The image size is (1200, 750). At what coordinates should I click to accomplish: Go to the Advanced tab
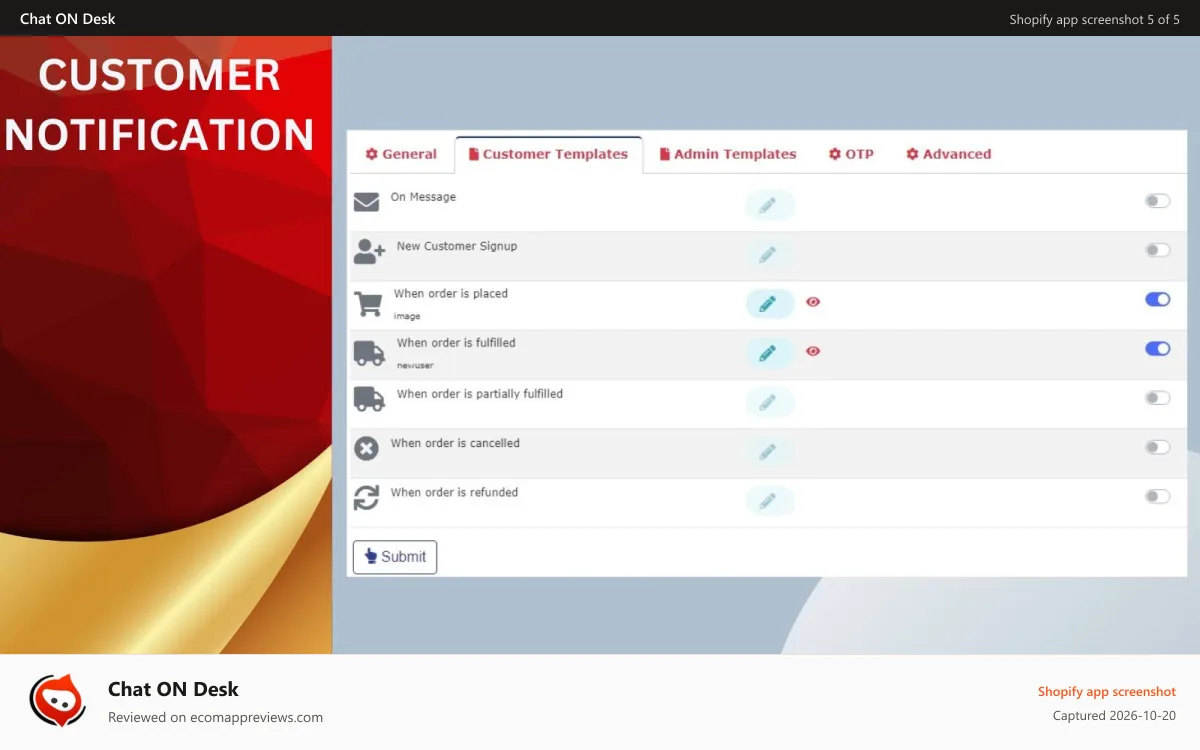click(949, 154)
